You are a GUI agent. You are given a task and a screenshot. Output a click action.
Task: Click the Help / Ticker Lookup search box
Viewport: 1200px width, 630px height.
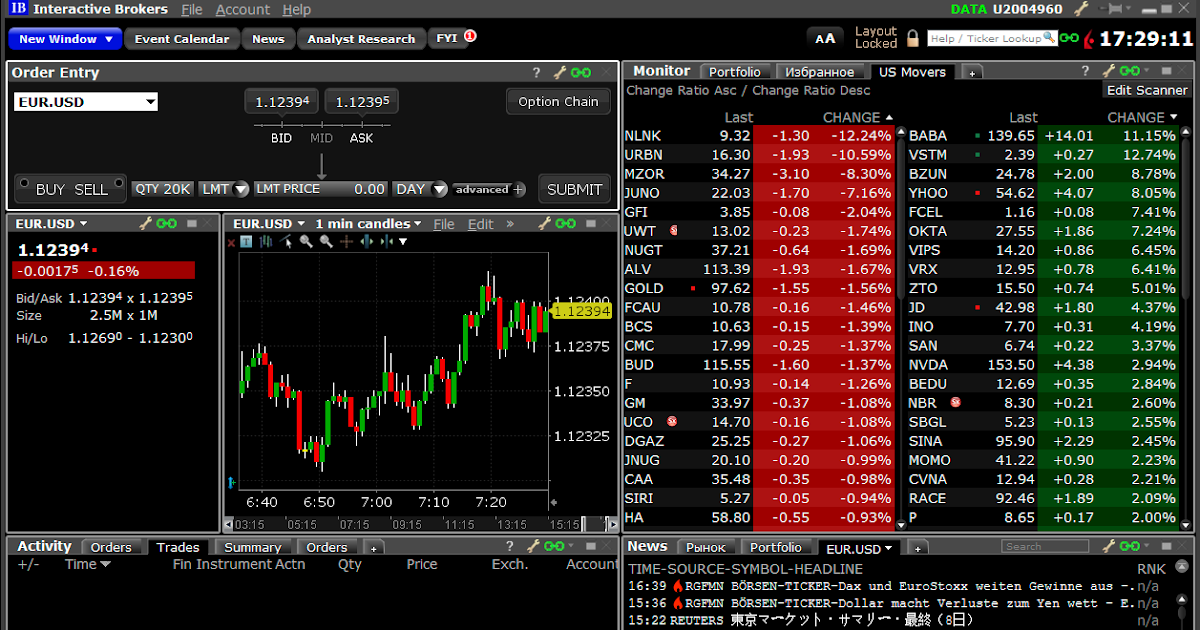[992, 38]
